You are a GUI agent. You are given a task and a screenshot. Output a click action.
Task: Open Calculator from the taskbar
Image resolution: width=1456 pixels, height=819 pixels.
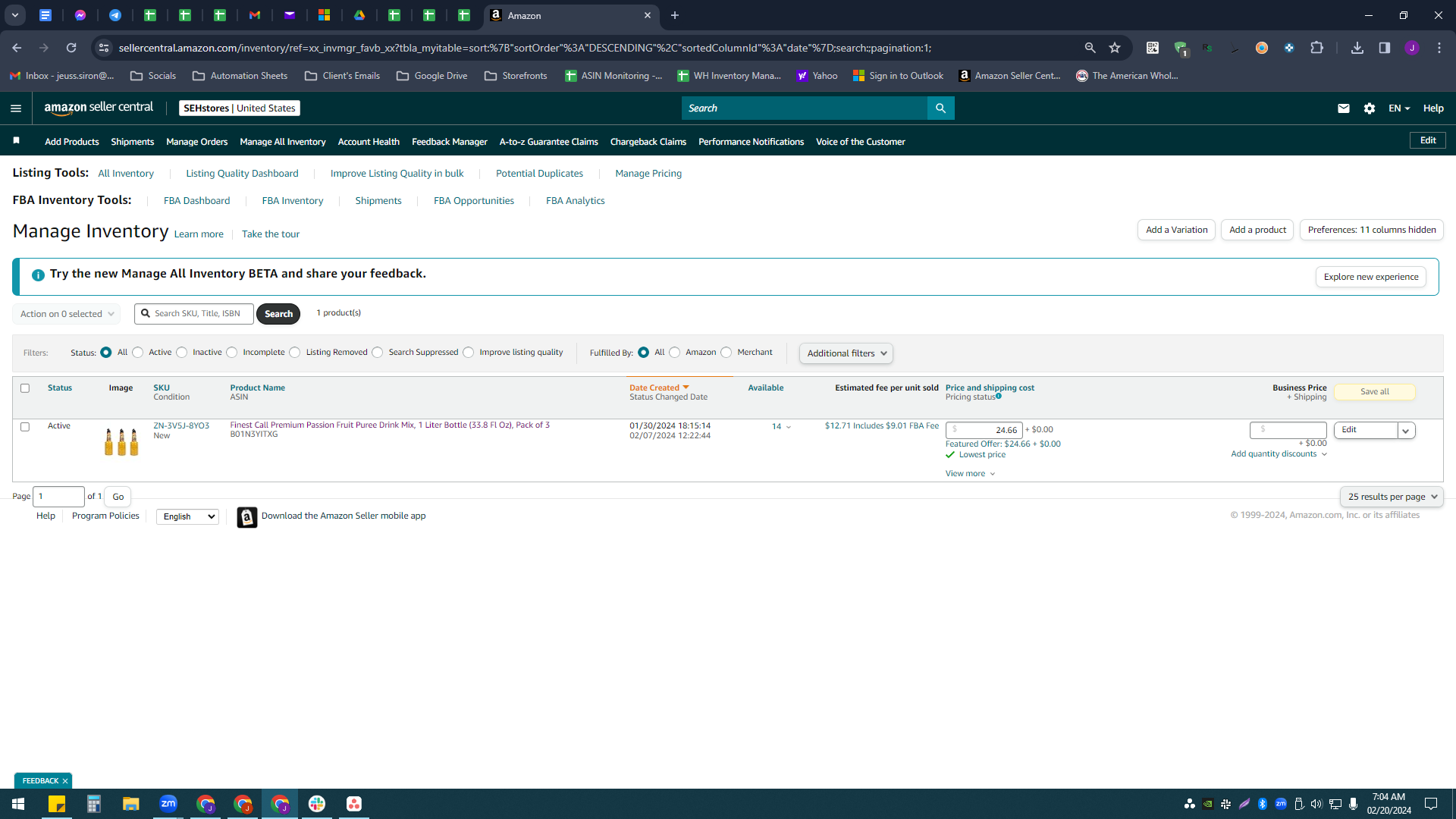coord(94,804)
